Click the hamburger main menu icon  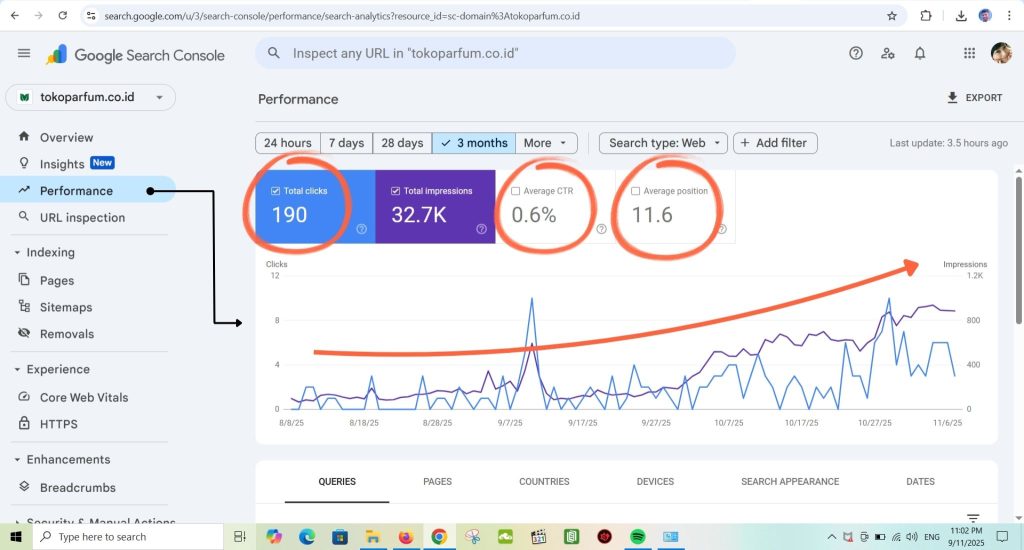[x=24, y=54]
